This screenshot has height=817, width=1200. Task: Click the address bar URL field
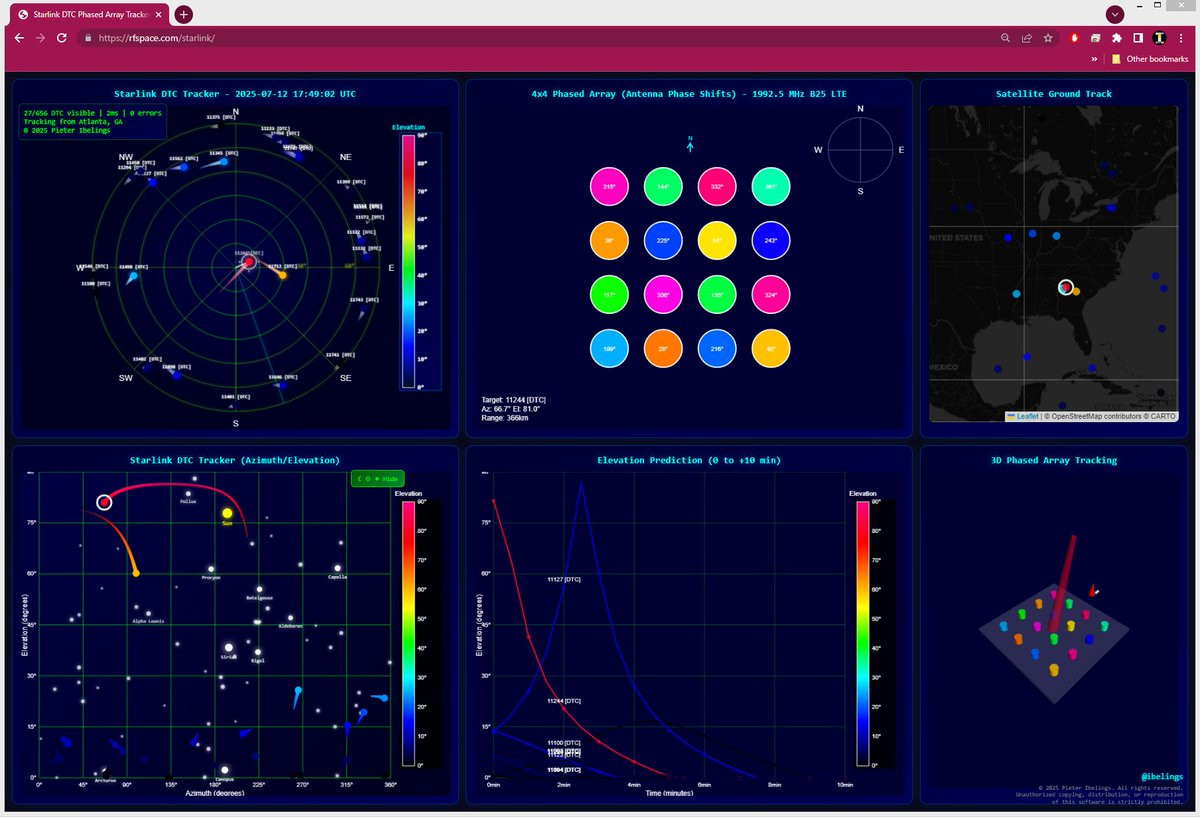click(540, 38)
